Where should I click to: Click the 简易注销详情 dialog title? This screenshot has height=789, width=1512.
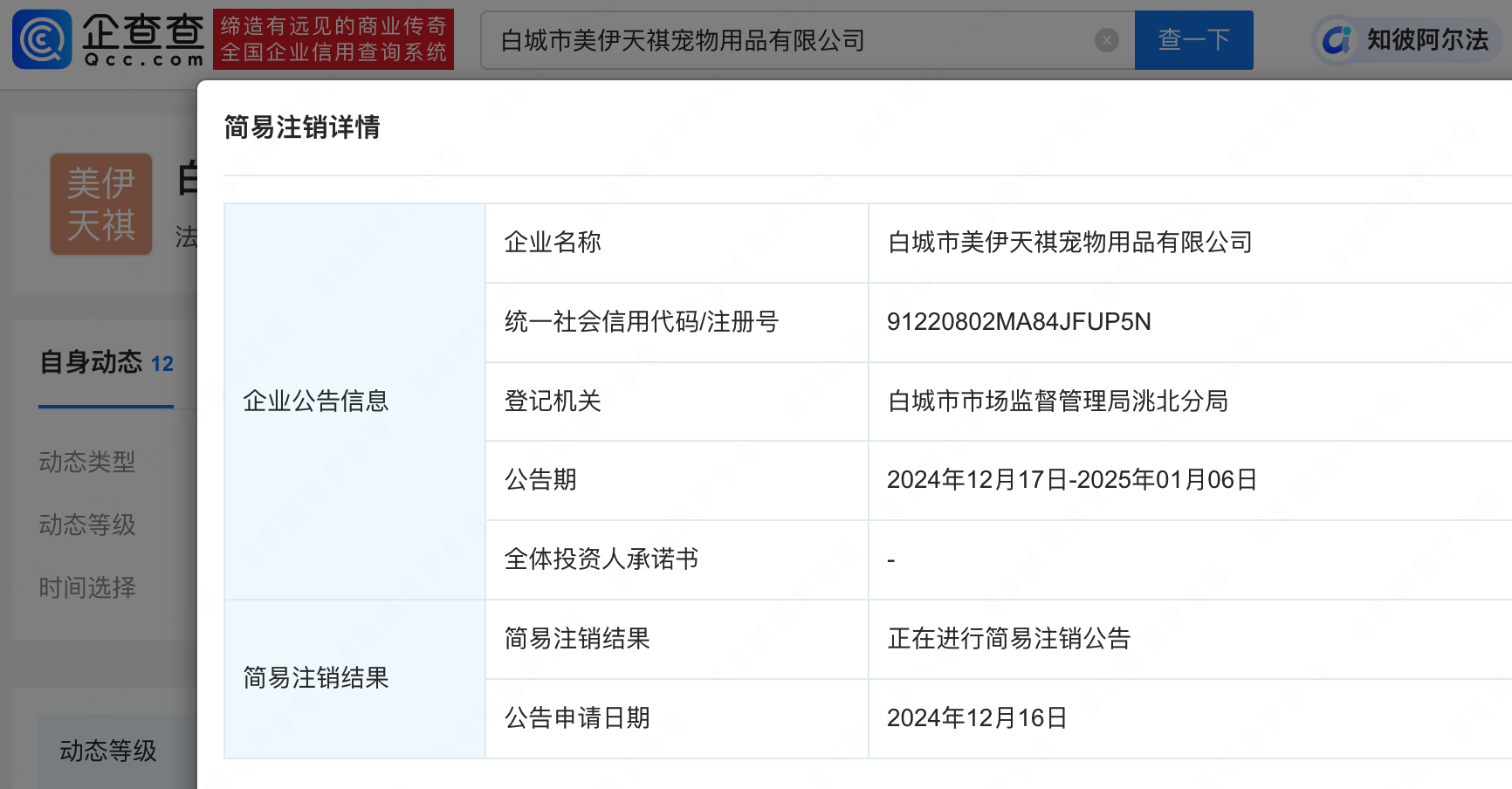pos(302,127)
